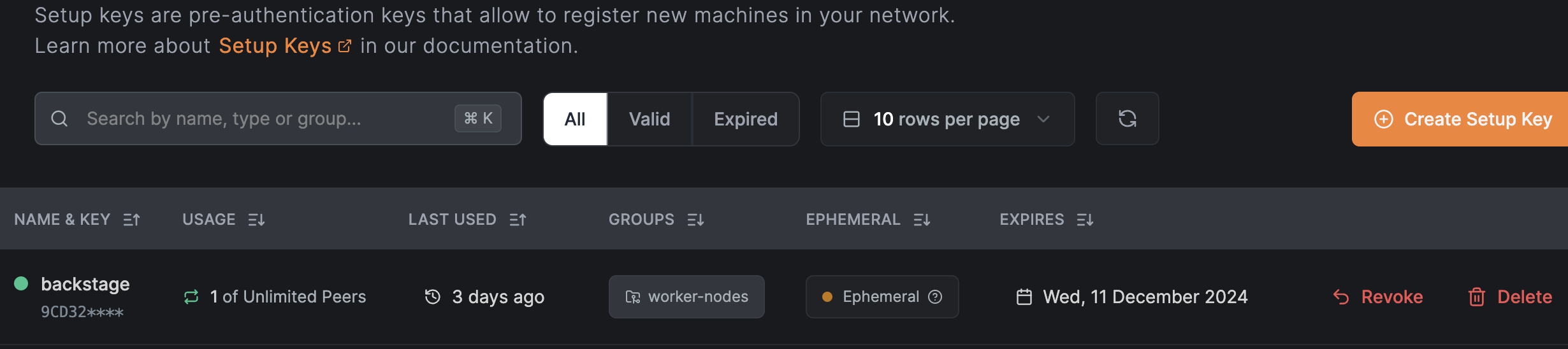This screenshot has height=349, width=1568.
Task: Click the worker-nodes group badge
Action: click(x=686, y=297)
